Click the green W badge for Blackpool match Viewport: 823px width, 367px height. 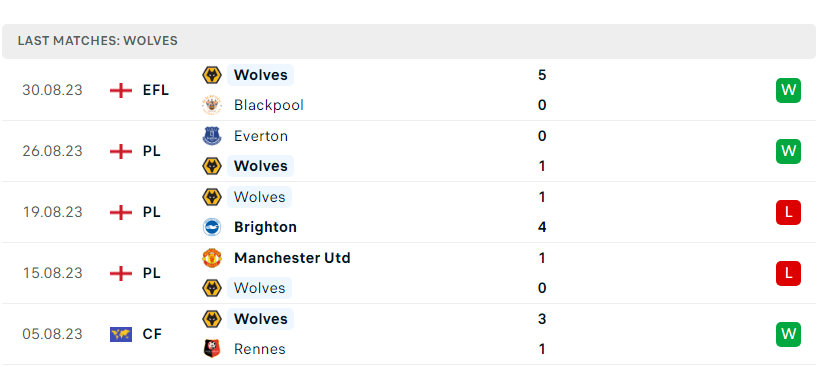[788, 90]
